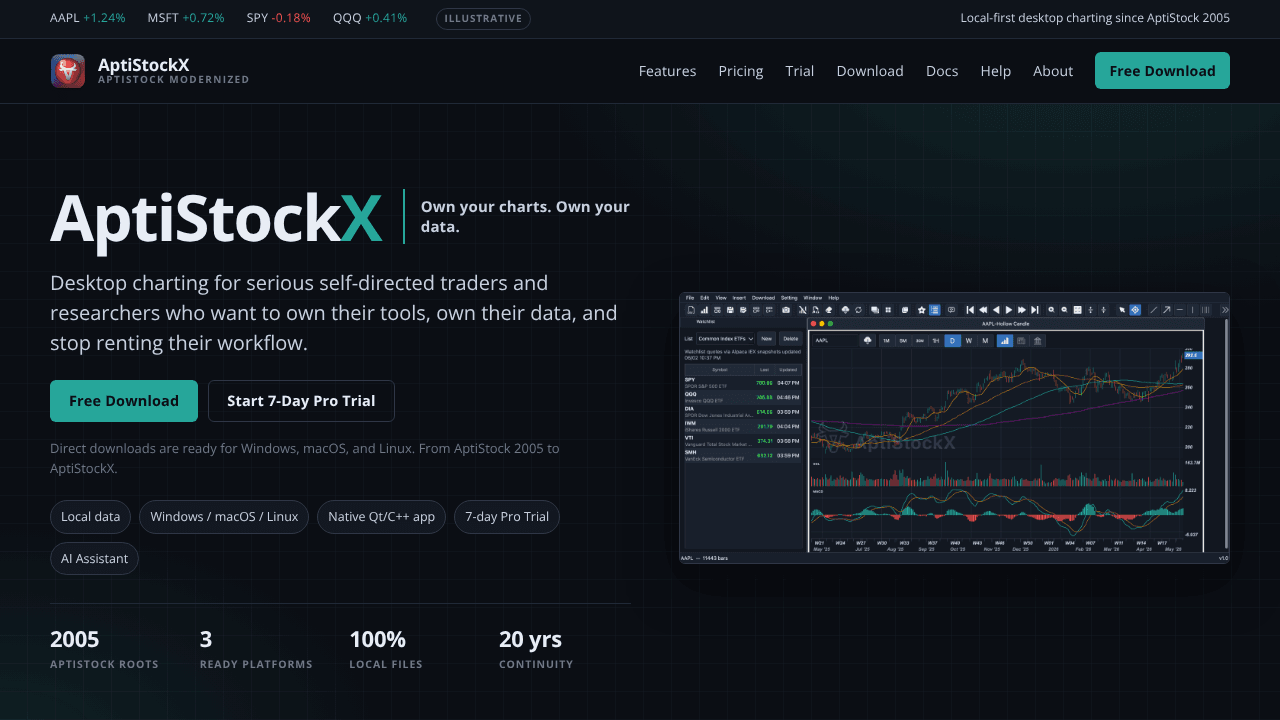The width and height of the screenshot is (1280, 720).
Task: Select the 5M interval button
Action: coord(903,341)
